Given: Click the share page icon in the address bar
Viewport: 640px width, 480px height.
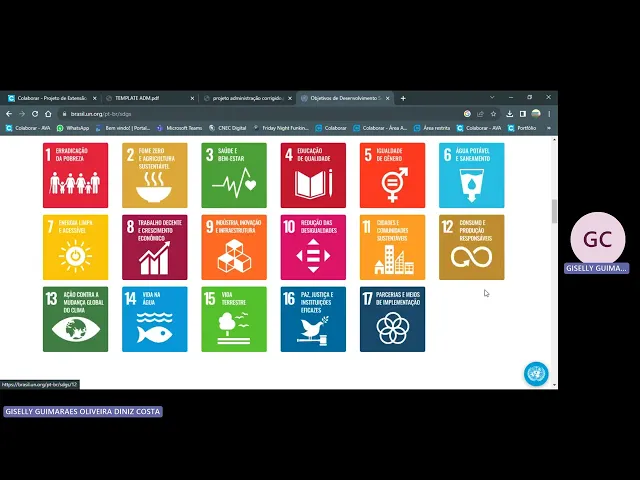Looking at the screenshot, I should tap(480, 114).
